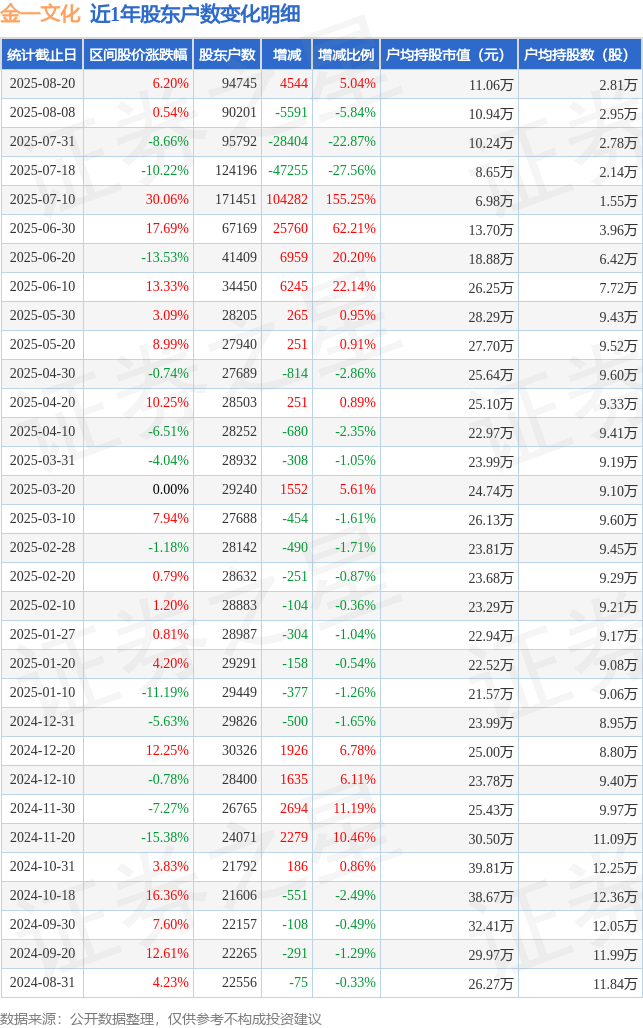Select the date cell 2025-06-30

[x=43, y=228]
